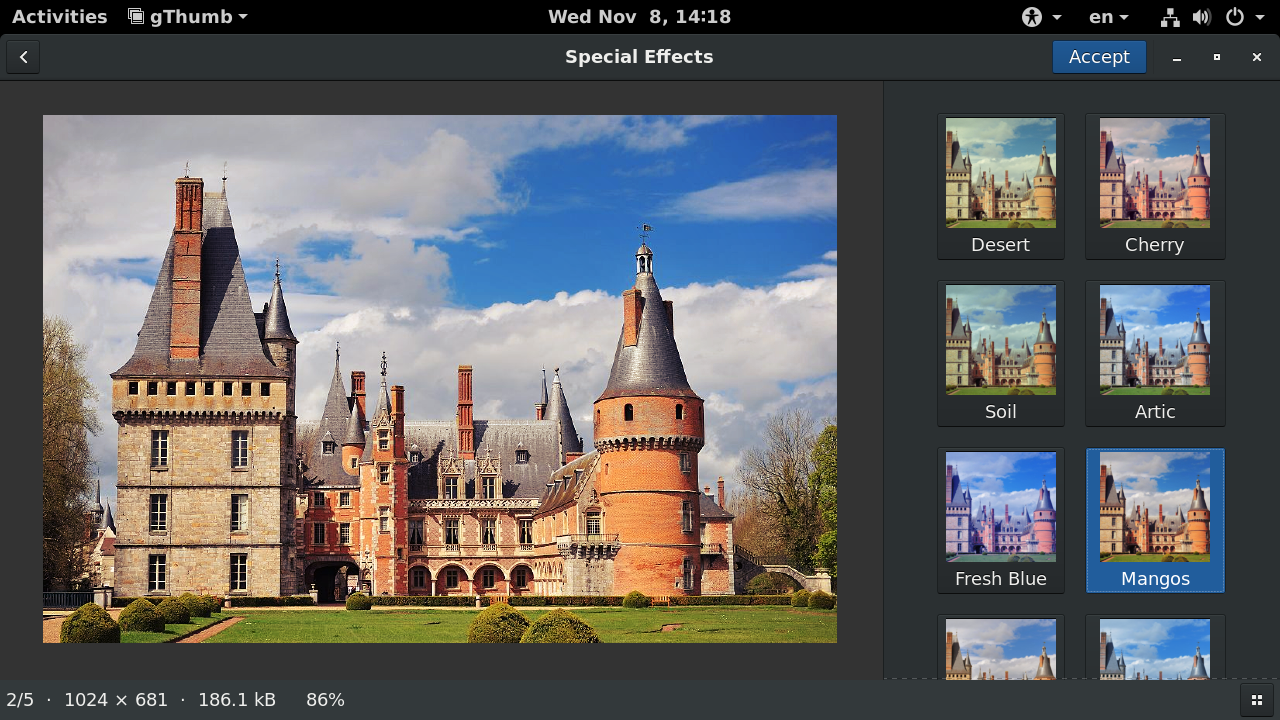Click the 186.1 kB file size text

point(236,700)
